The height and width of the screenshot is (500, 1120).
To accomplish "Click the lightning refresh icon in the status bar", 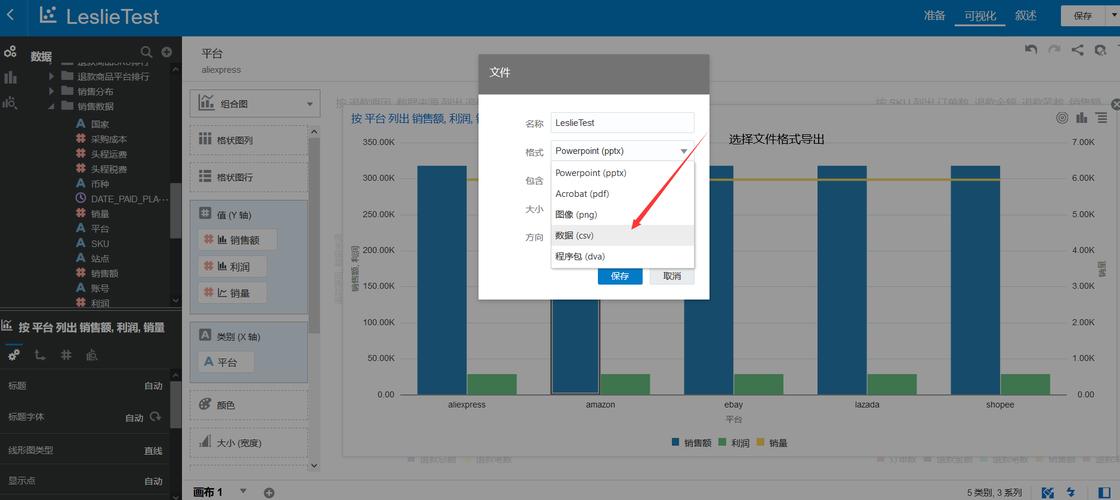I will (x=1071, y=492).
